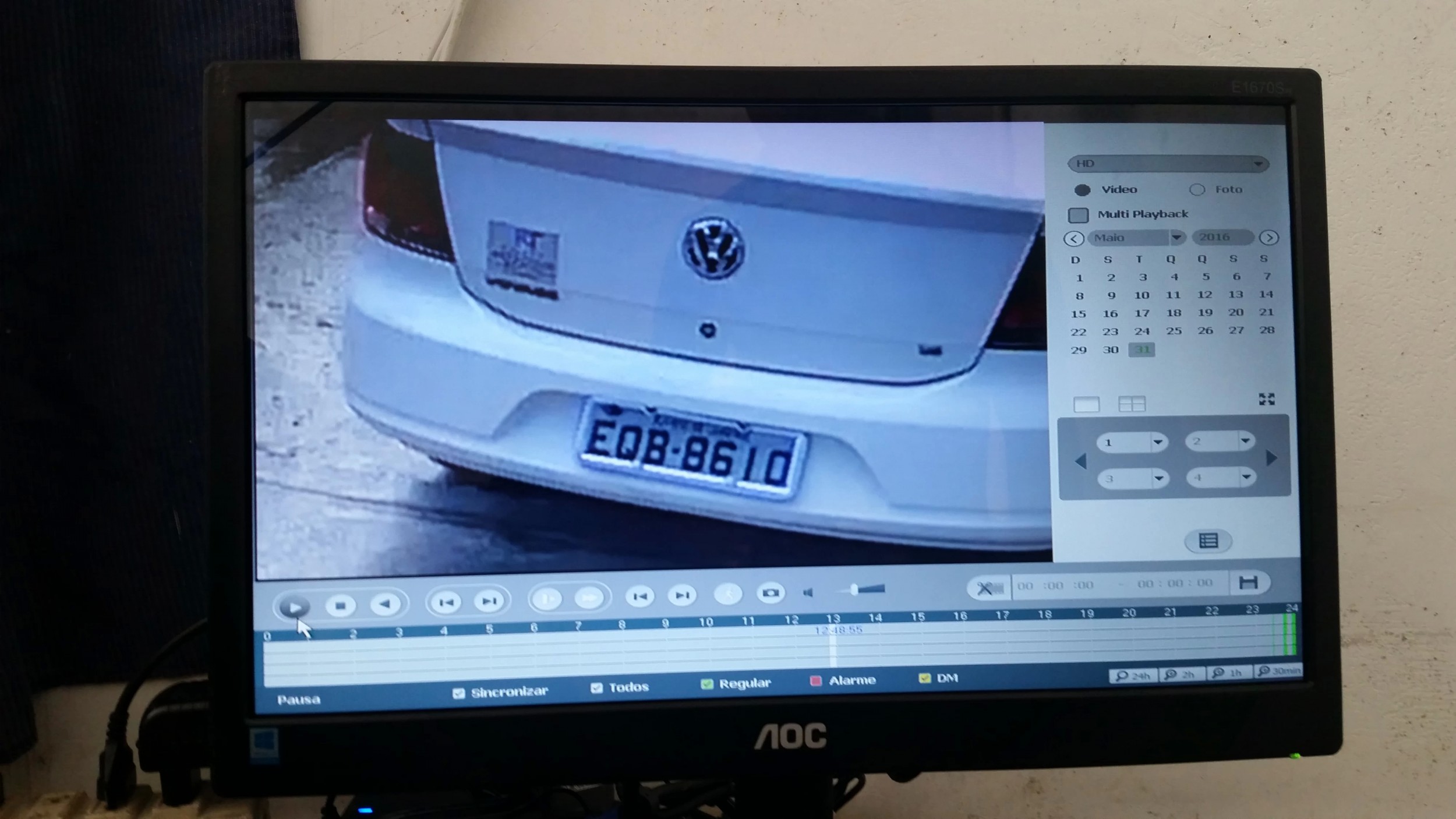Click green recorded segment near hour 24

[1289, 634]
